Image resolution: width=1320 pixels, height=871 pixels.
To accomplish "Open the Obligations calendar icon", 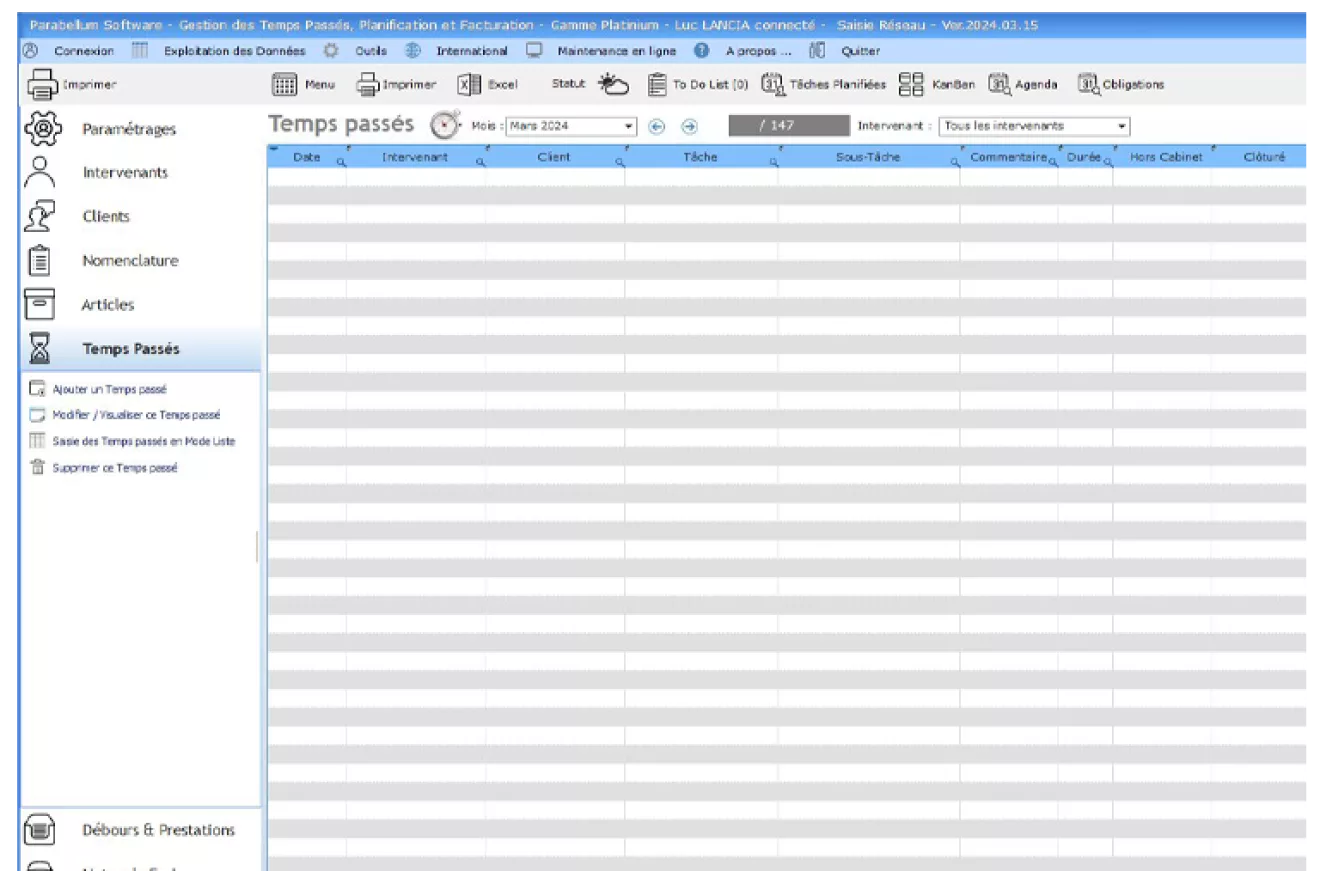I will 1089,85.
